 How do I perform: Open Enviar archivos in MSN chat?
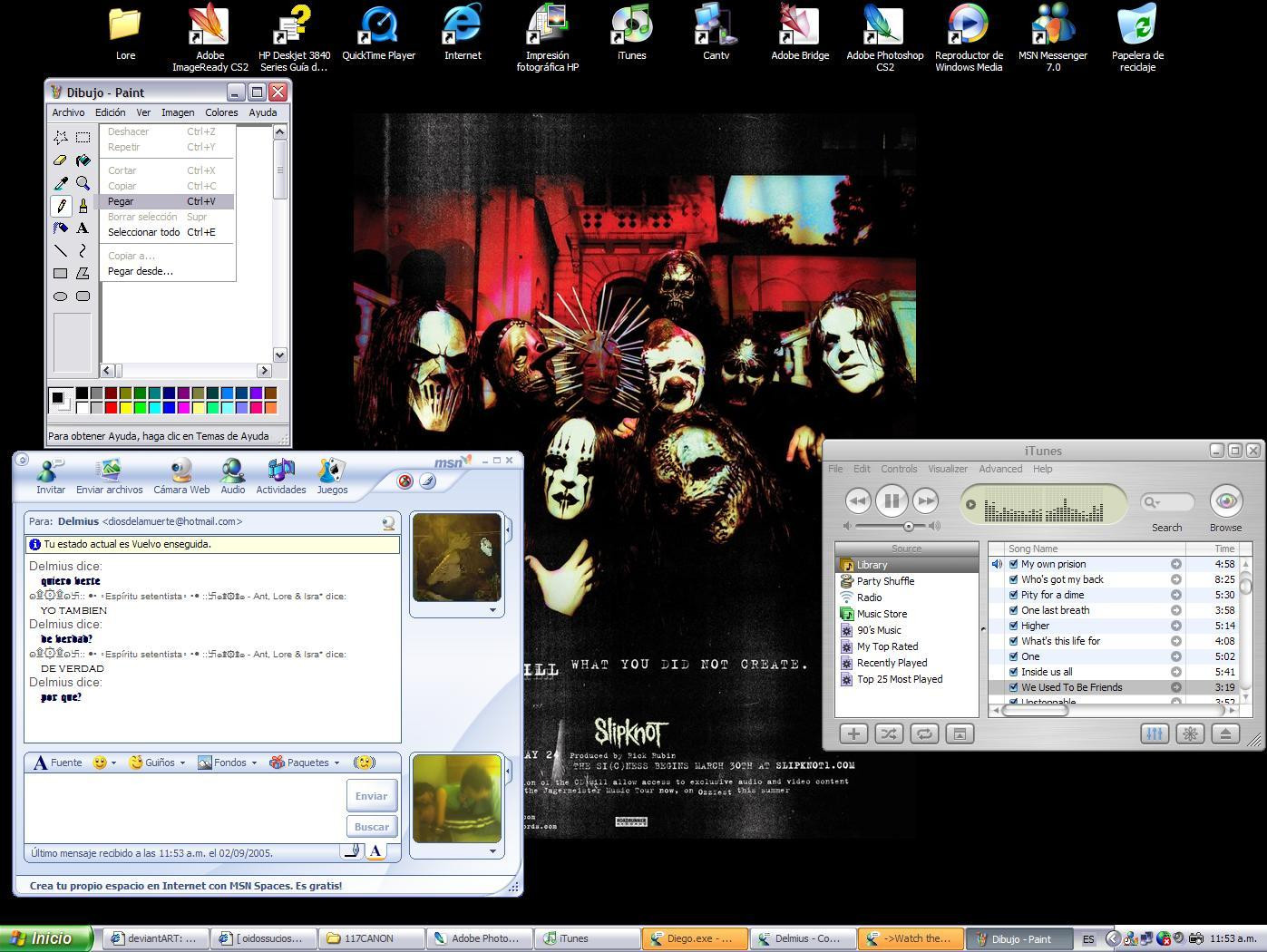109,477
